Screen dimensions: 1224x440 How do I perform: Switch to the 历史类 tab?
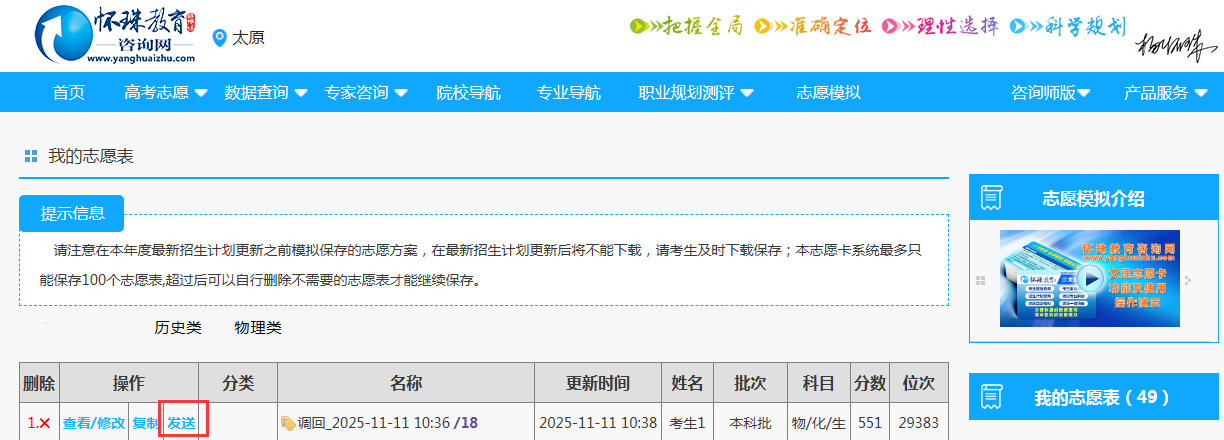click(178, 327)
